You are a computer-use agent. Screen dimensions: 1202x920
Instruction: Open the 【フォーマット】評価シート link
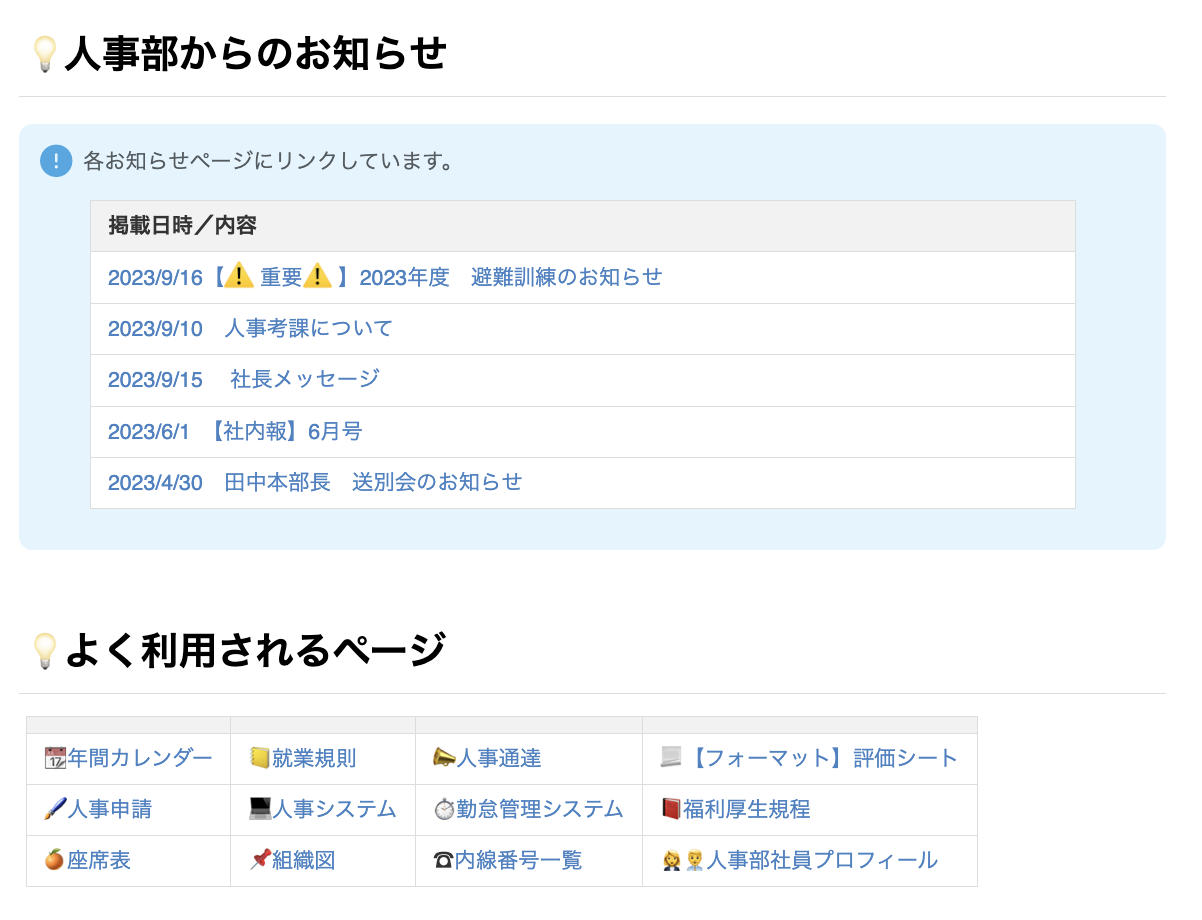[823, 759]
